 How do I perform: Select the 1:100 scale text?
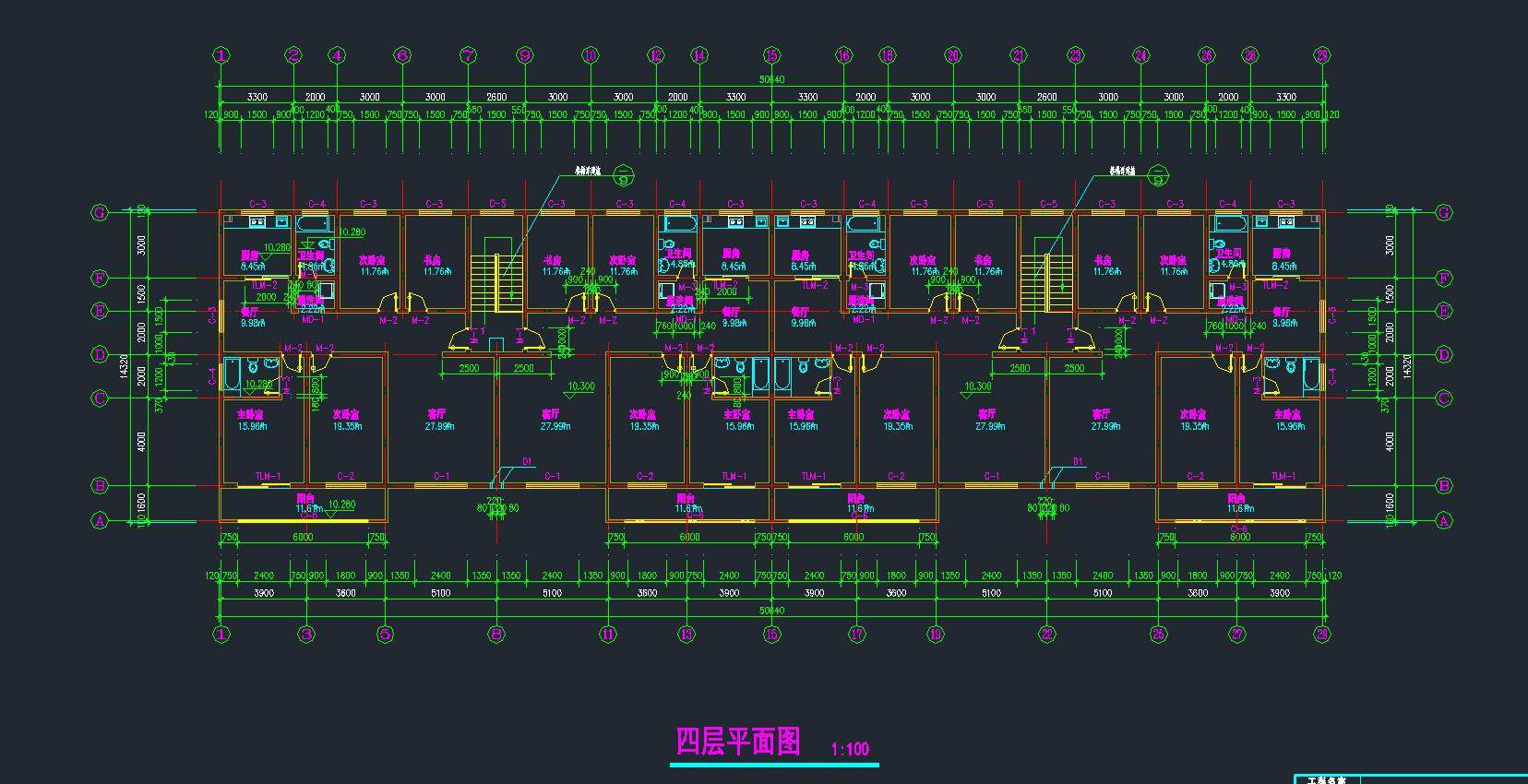click(x=850, y=749)
